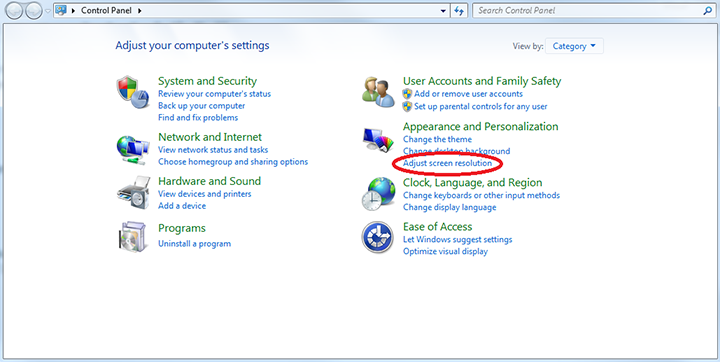Image resolution: width=720 pixels, height=362 pixels.
Task: Open the User Accounts people icon
Action: coord(378,92)
